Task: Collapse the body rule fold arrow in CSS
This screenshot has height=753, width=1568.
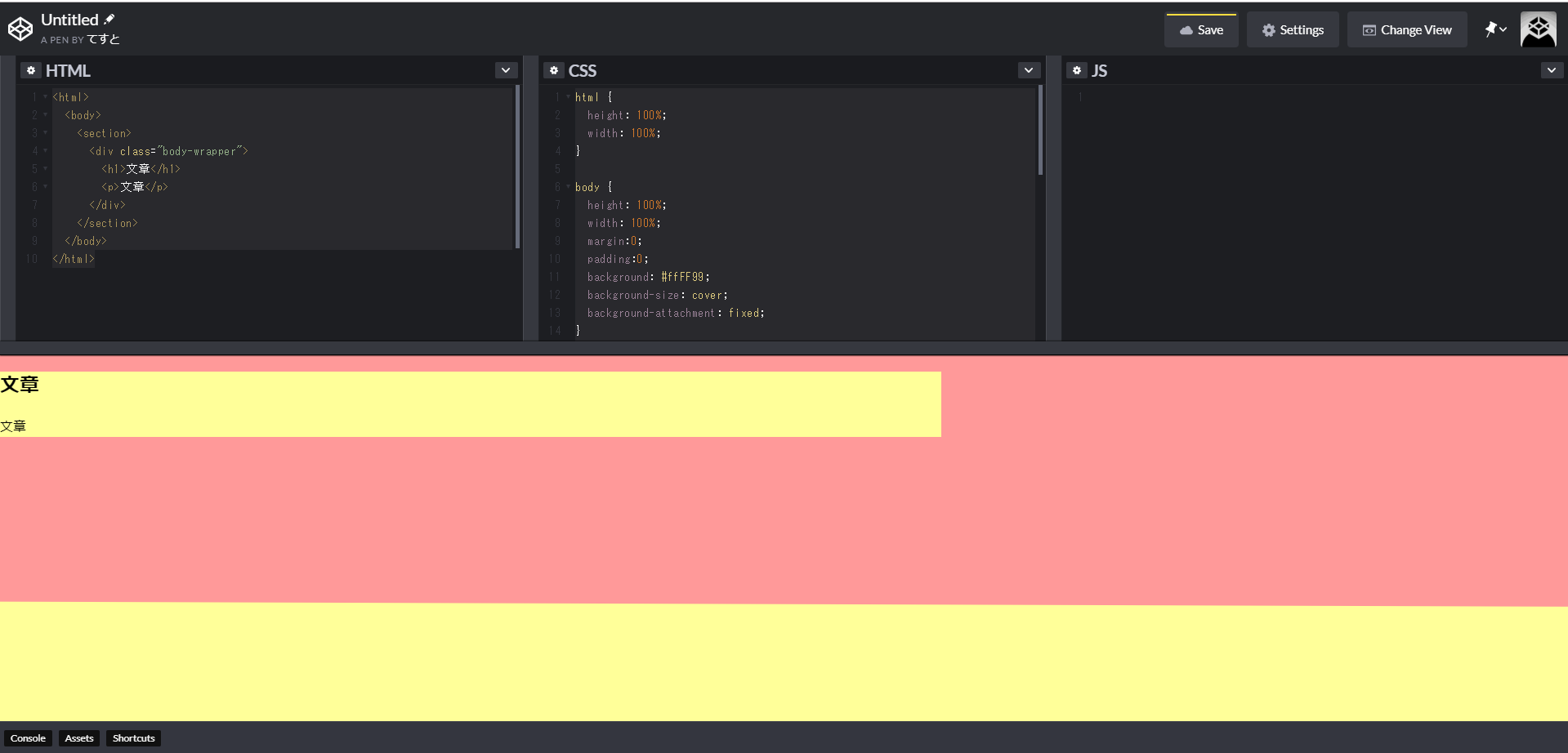Action: tap(569, 187)
